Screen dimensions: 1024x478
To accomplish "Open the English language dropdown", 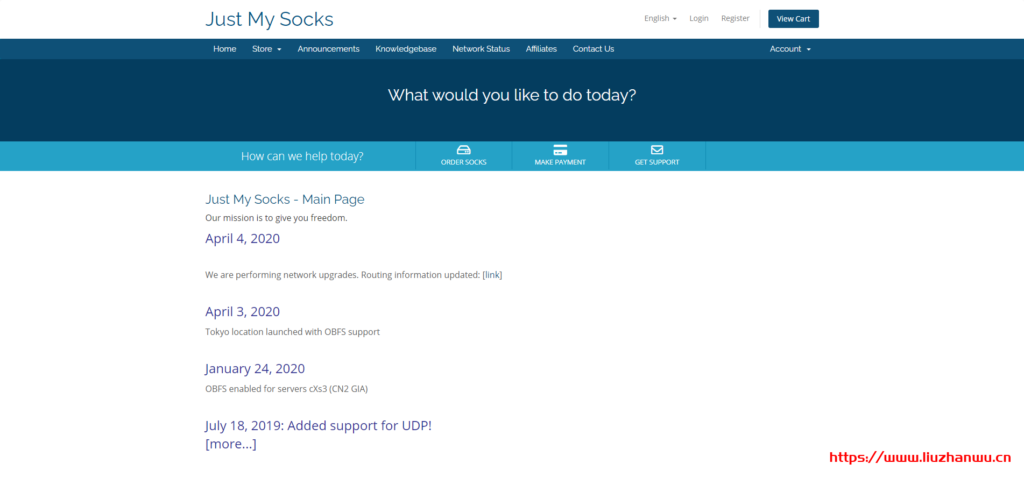I will coord(660,18).
